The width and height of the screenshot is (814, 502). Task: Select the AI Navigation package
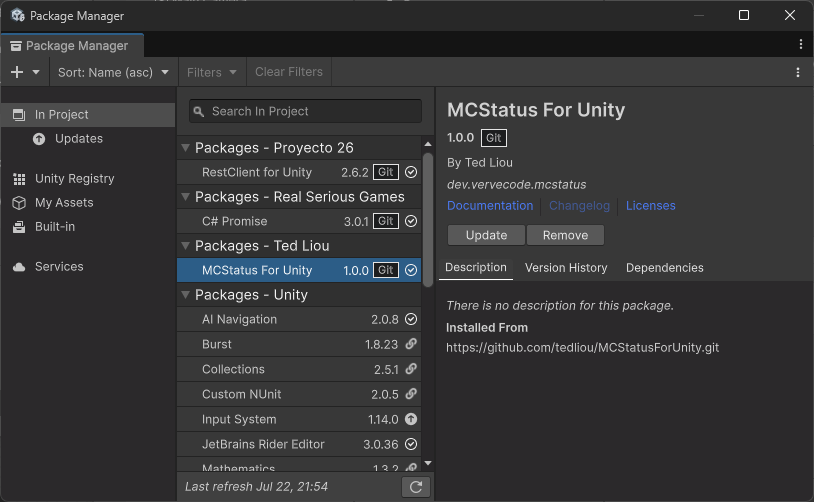pos(299,319)
